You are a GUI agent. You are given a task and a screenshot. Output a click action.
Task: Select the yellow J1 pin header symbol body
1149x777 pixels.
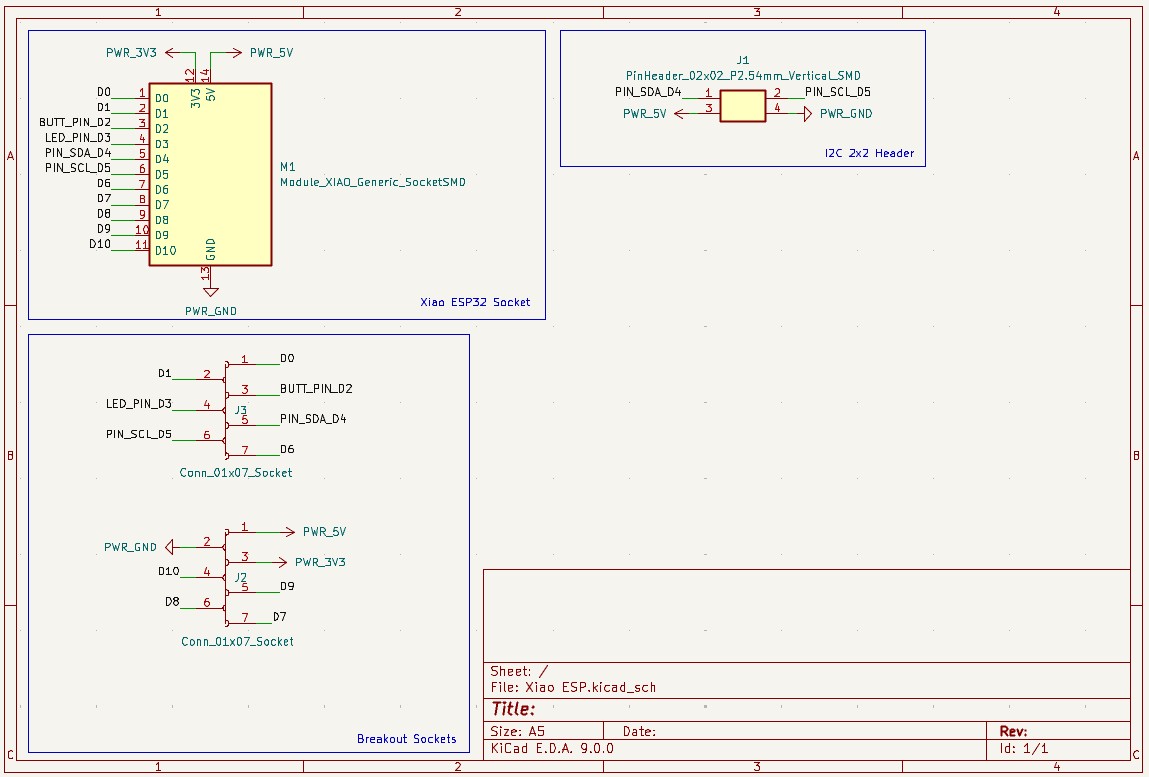coord(742,106)
